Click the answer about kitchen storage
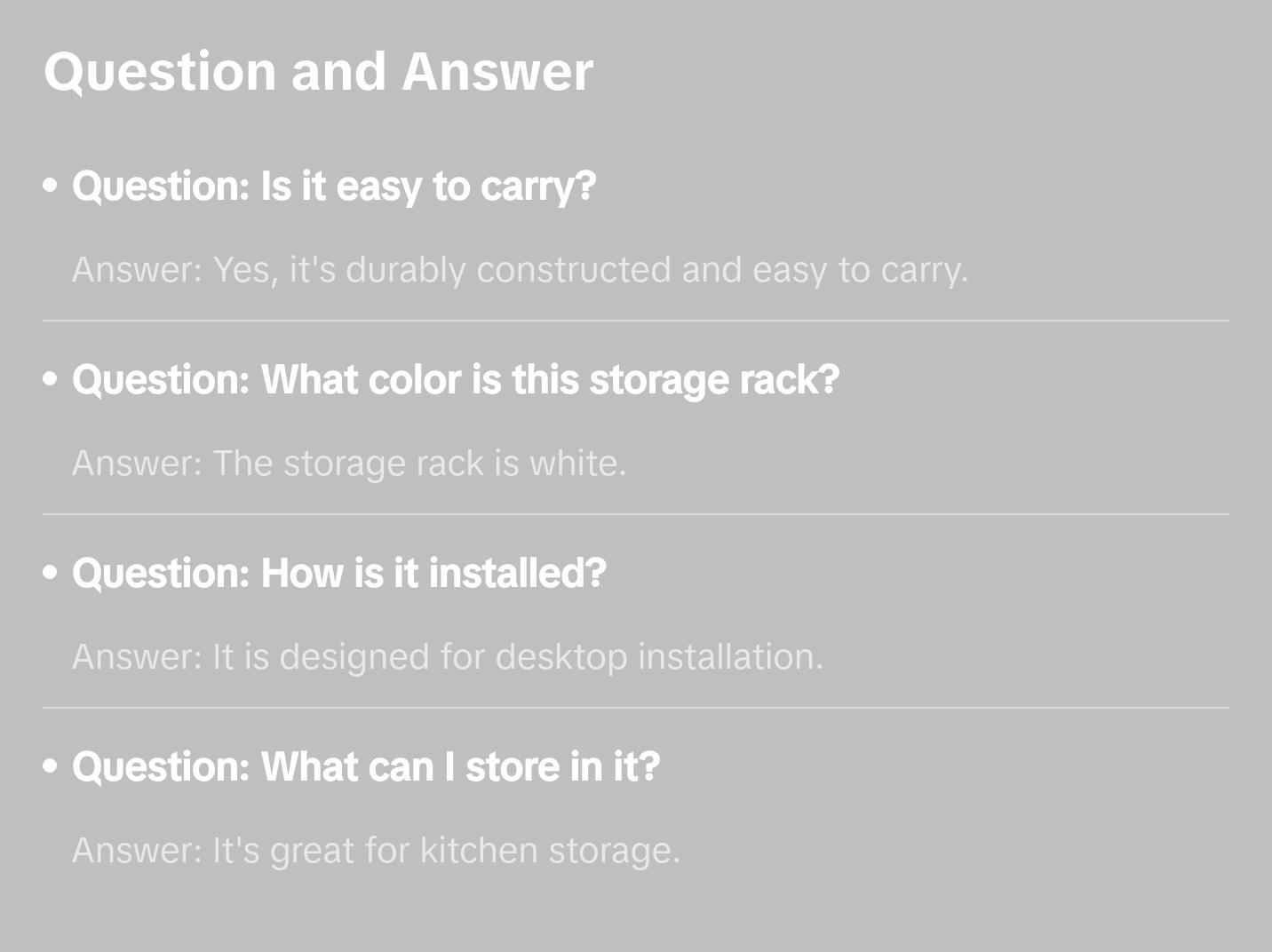Screen dimensions: 1272x952 376,851
